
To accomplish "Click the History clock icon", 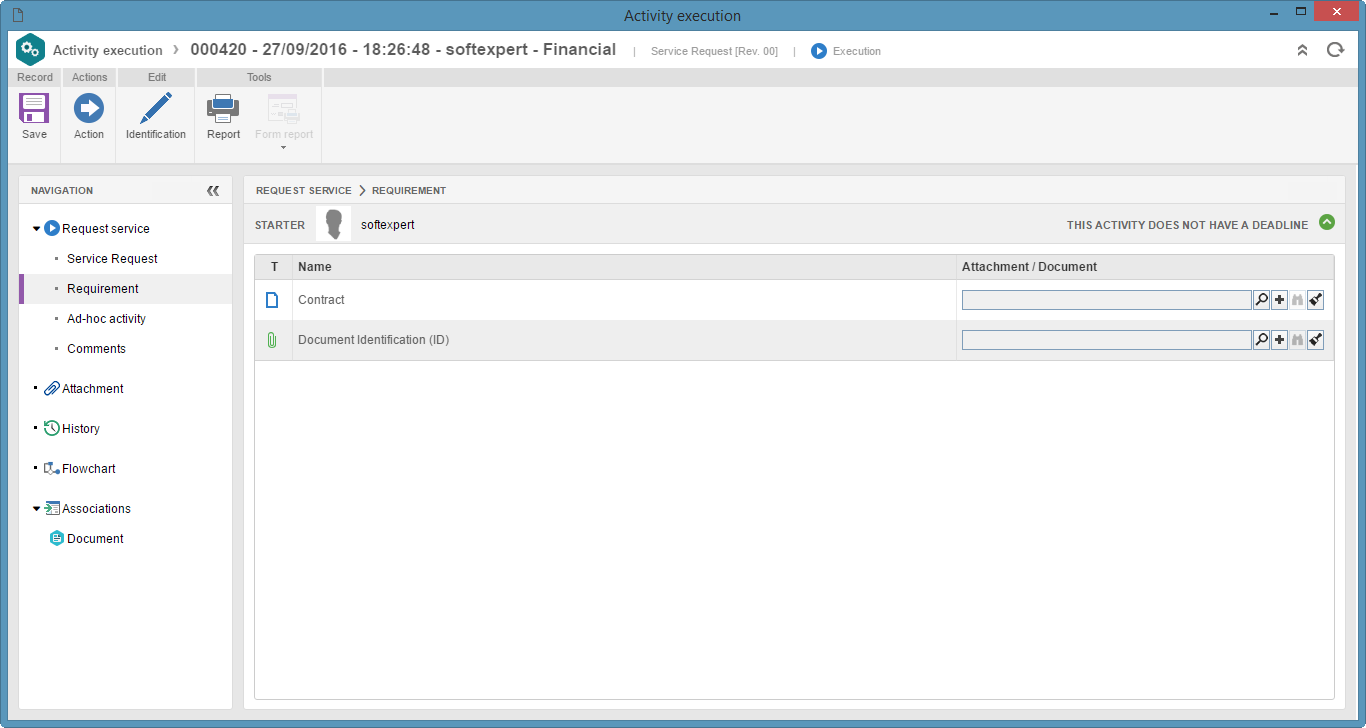I will 52,429.
